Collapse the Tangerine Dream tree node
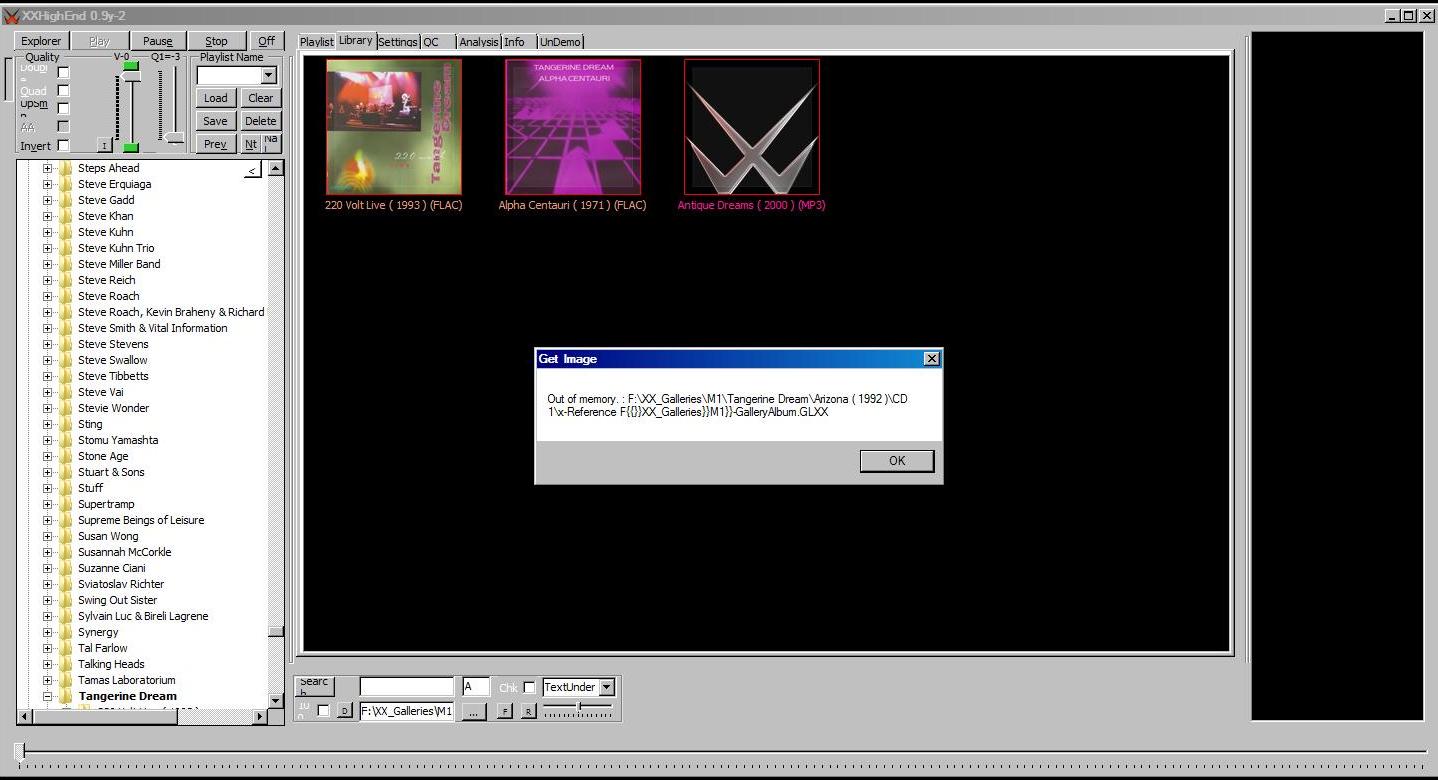This screenshot has width=1438, height=780. tap(47, 696)
